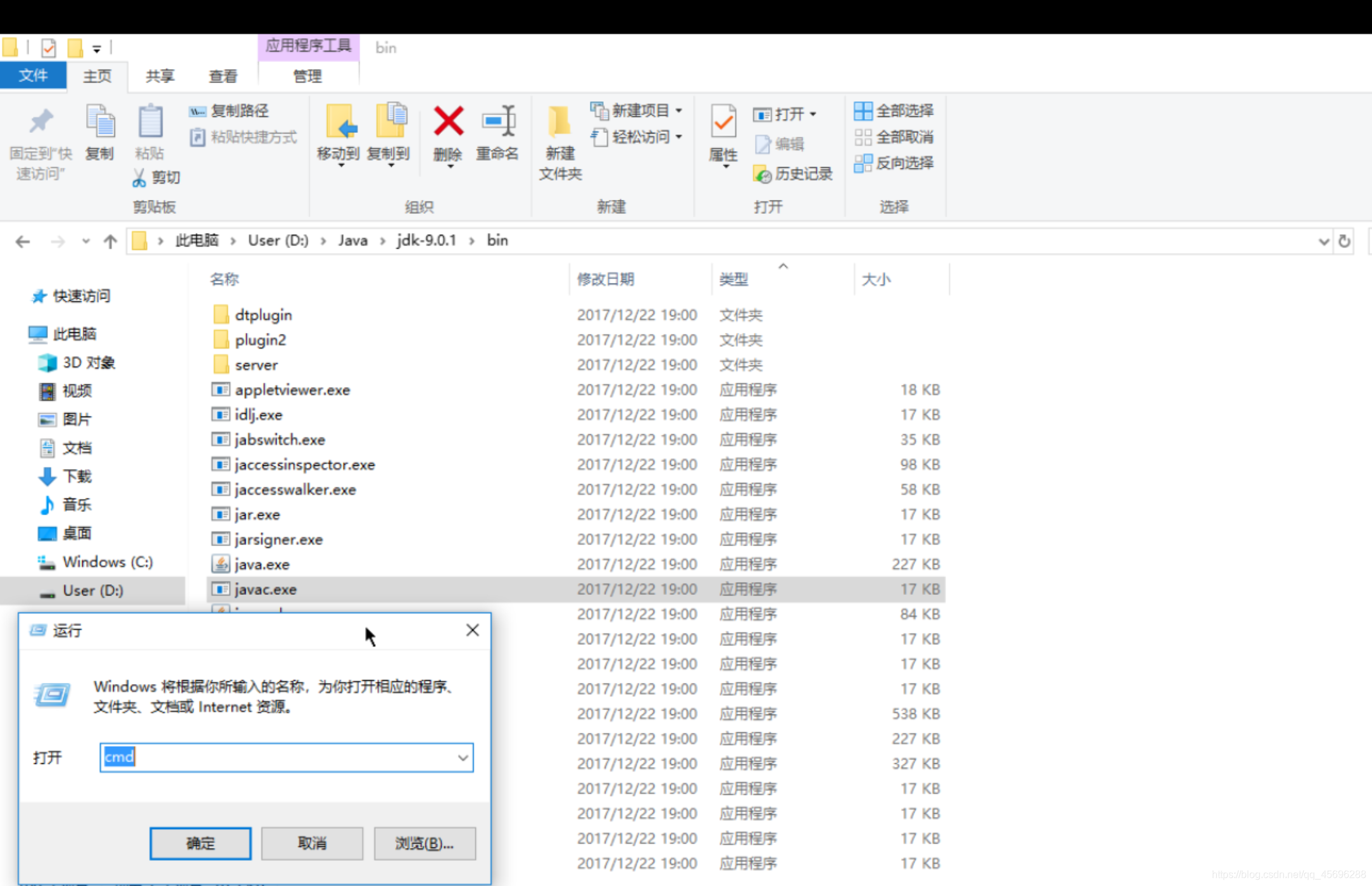Viewport: 1372px width, 886px height.
Task: Click the Rename (重命名) icon
Action: pos(499,120)
